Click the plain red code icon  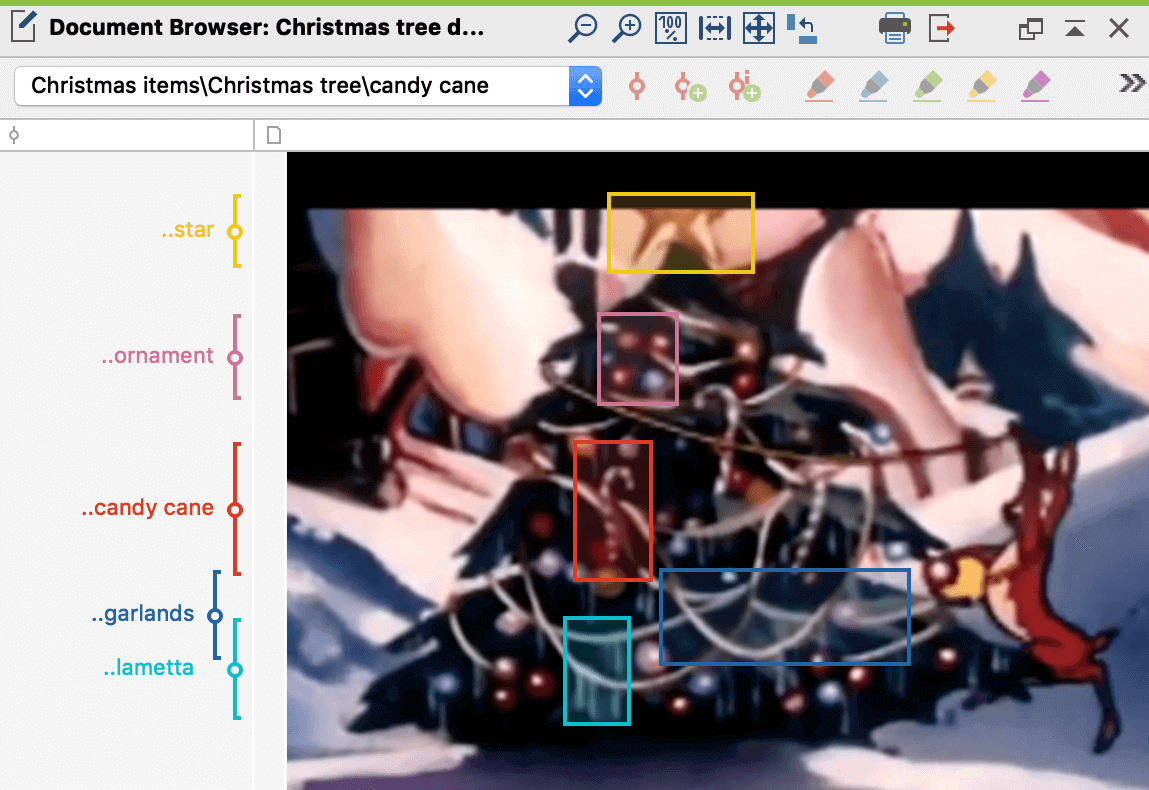point(637,86)
